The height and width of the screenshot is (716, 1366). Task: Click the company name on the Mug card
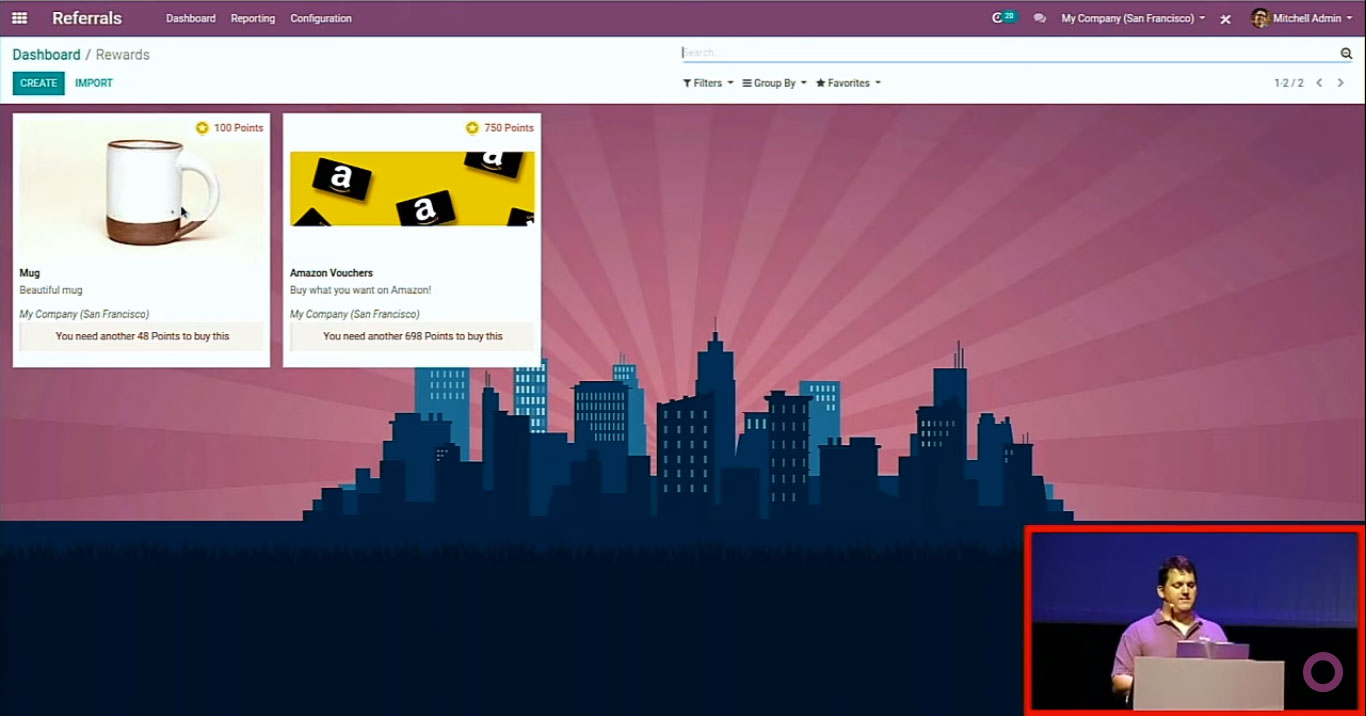[84, 314]
